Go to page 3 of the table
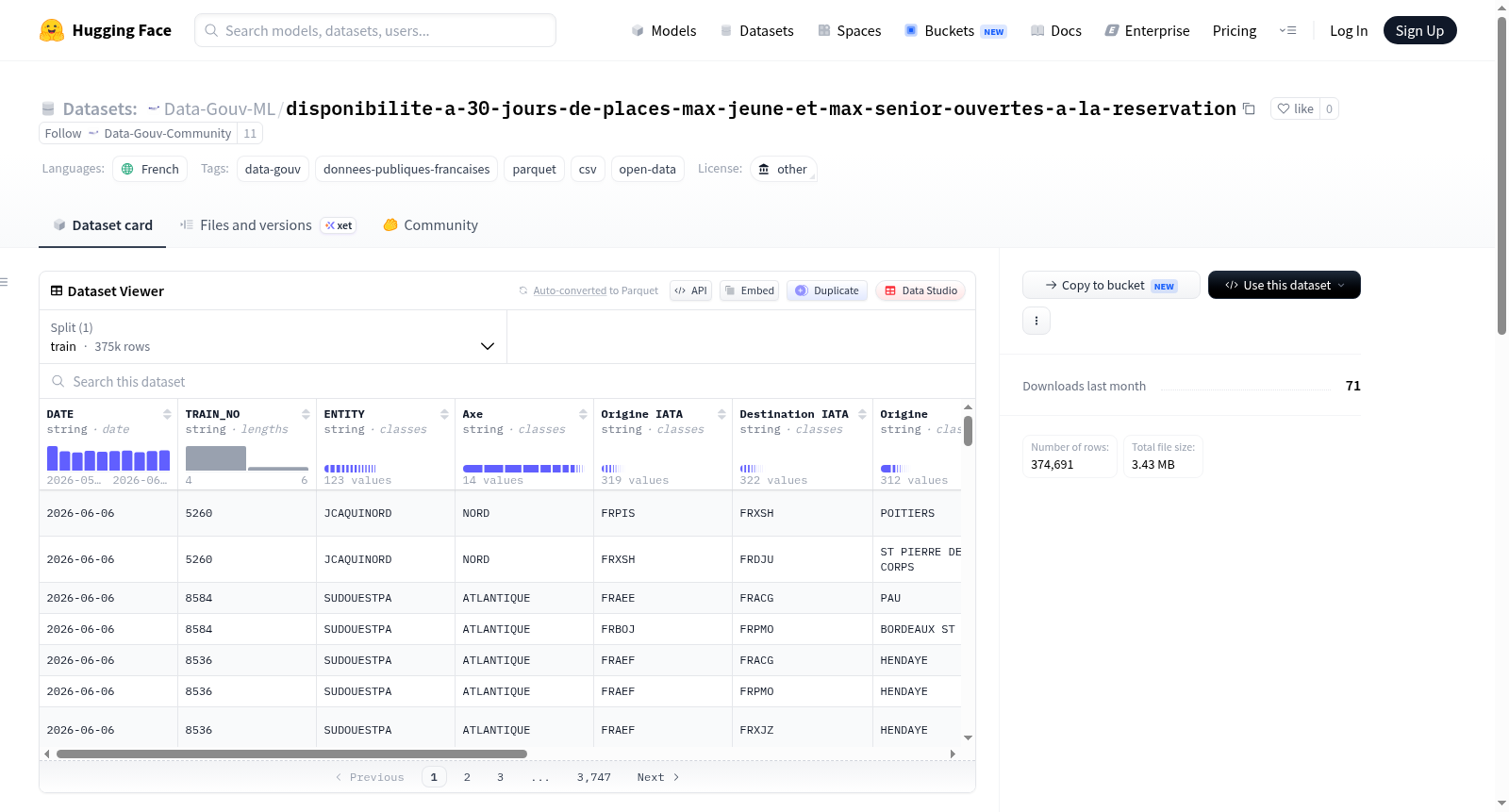Viewport: 1509px width, 812px height. point(500,777)
